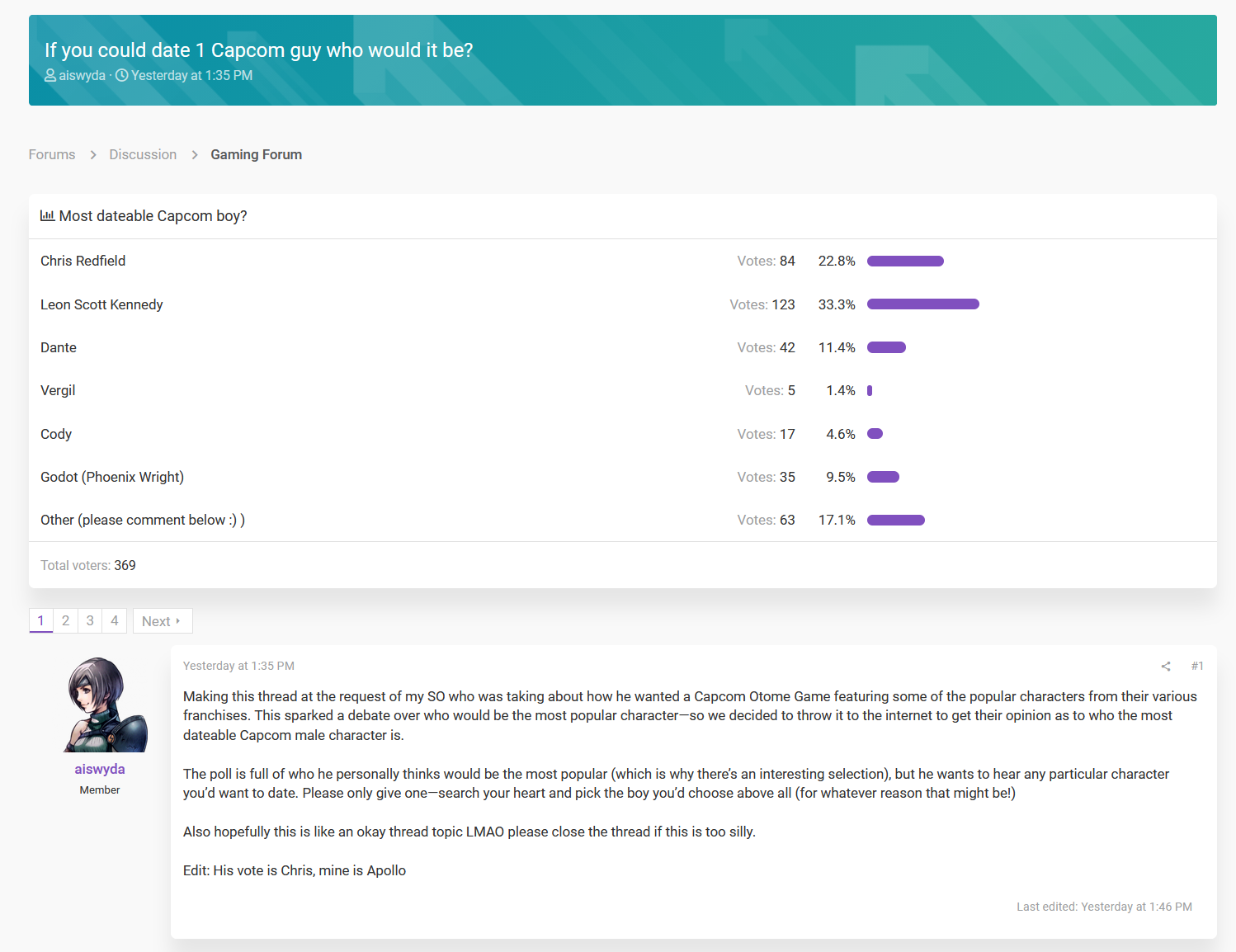
Task: Click the 22.8% percentage value
Action: point(837,261)
